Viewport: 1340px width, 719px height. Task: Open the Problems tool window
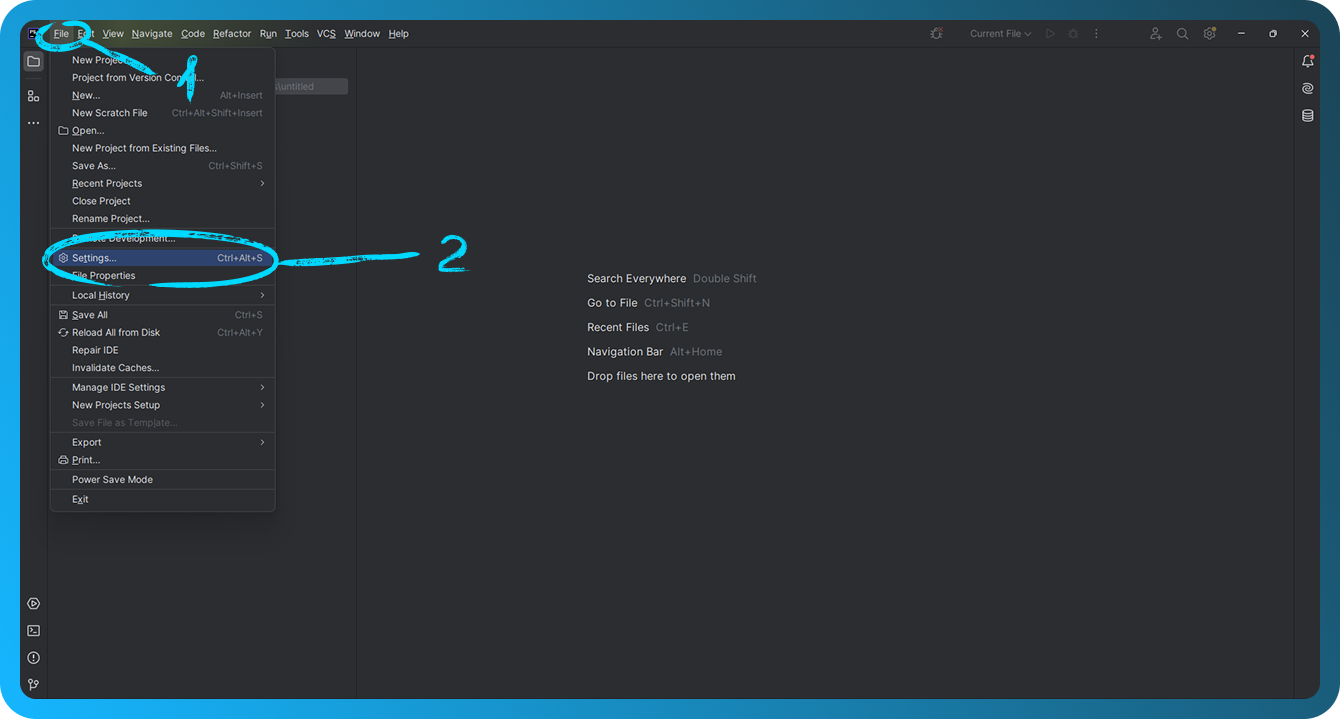[x=33, y=657]
